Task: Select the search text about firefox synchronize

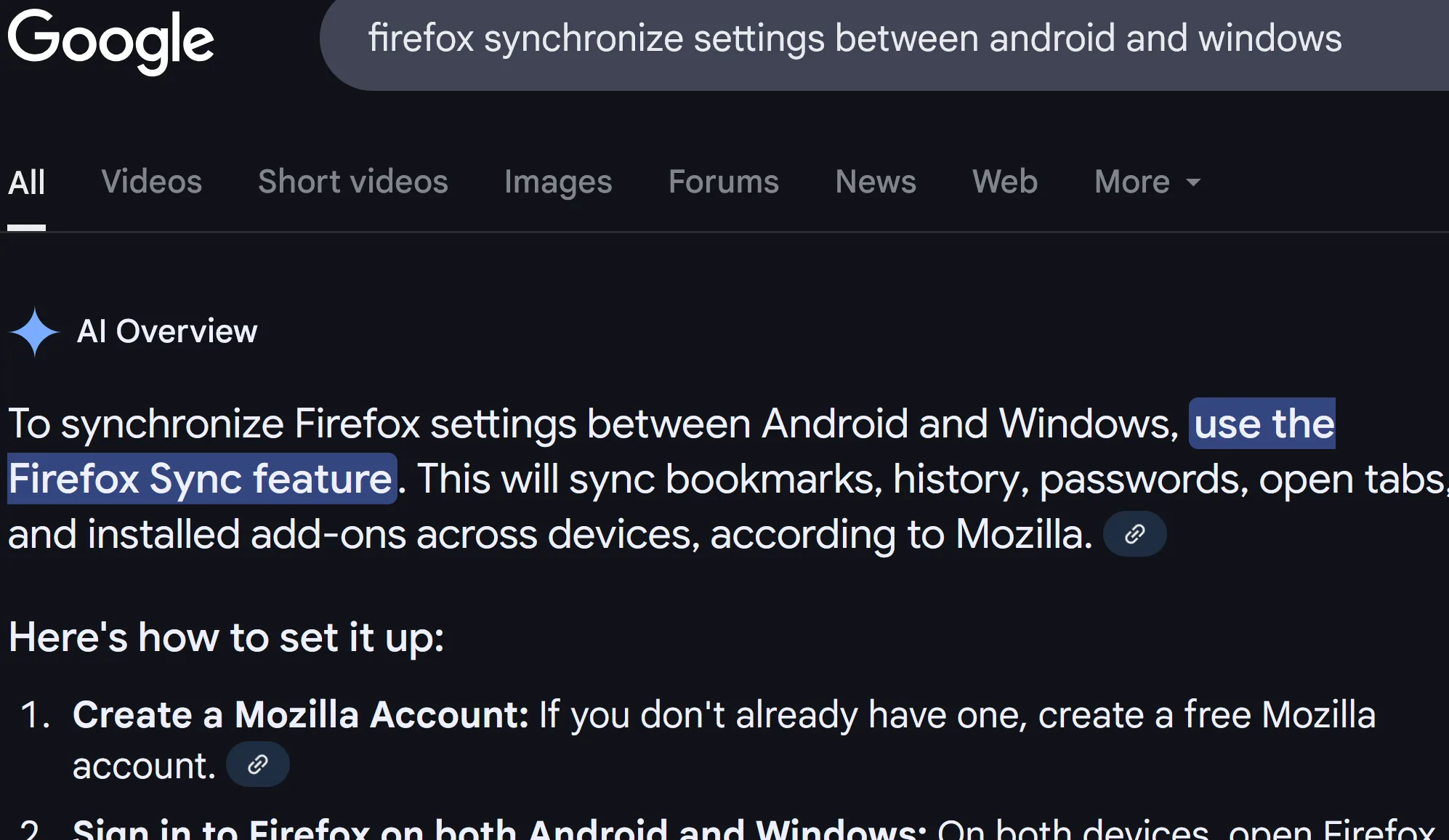Action: click(856, 40)
